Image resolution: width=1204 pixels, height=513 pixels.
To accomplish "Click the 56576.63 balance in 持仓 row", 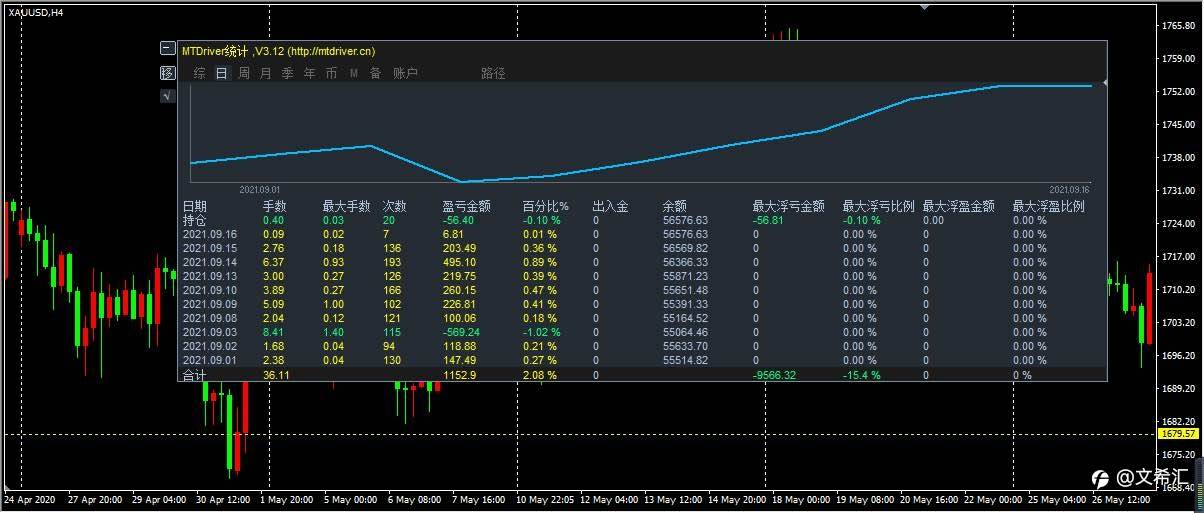I will coord(685,220).
